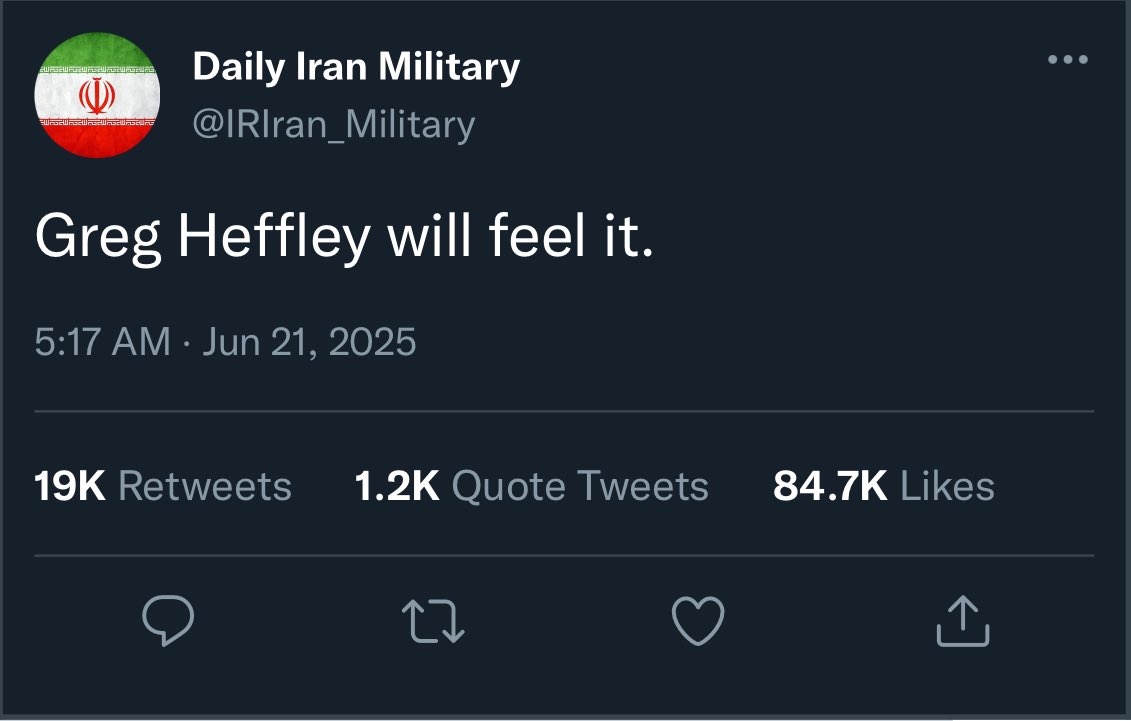
Task: Click the Iran flag profile avatar
Action: tap(97, 95)
